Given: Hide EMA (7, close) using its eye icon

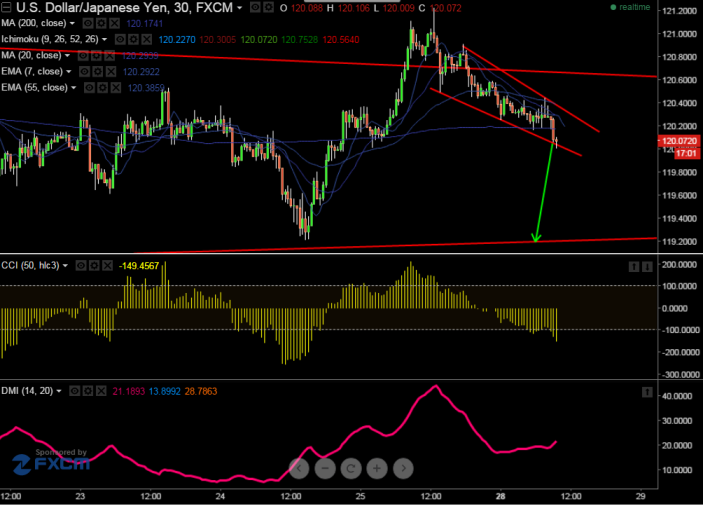Looking at the screenshot, I should pyautogui.click(x=84, y=72).
